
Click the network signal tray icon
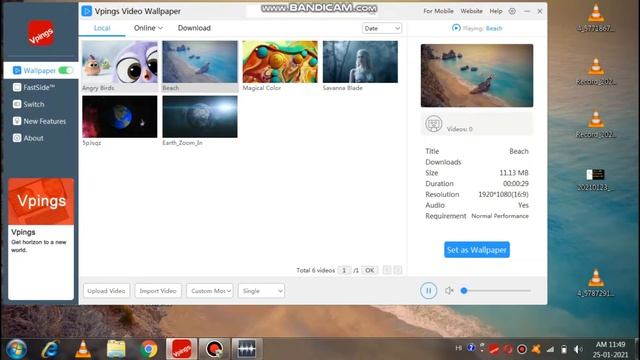550,349
